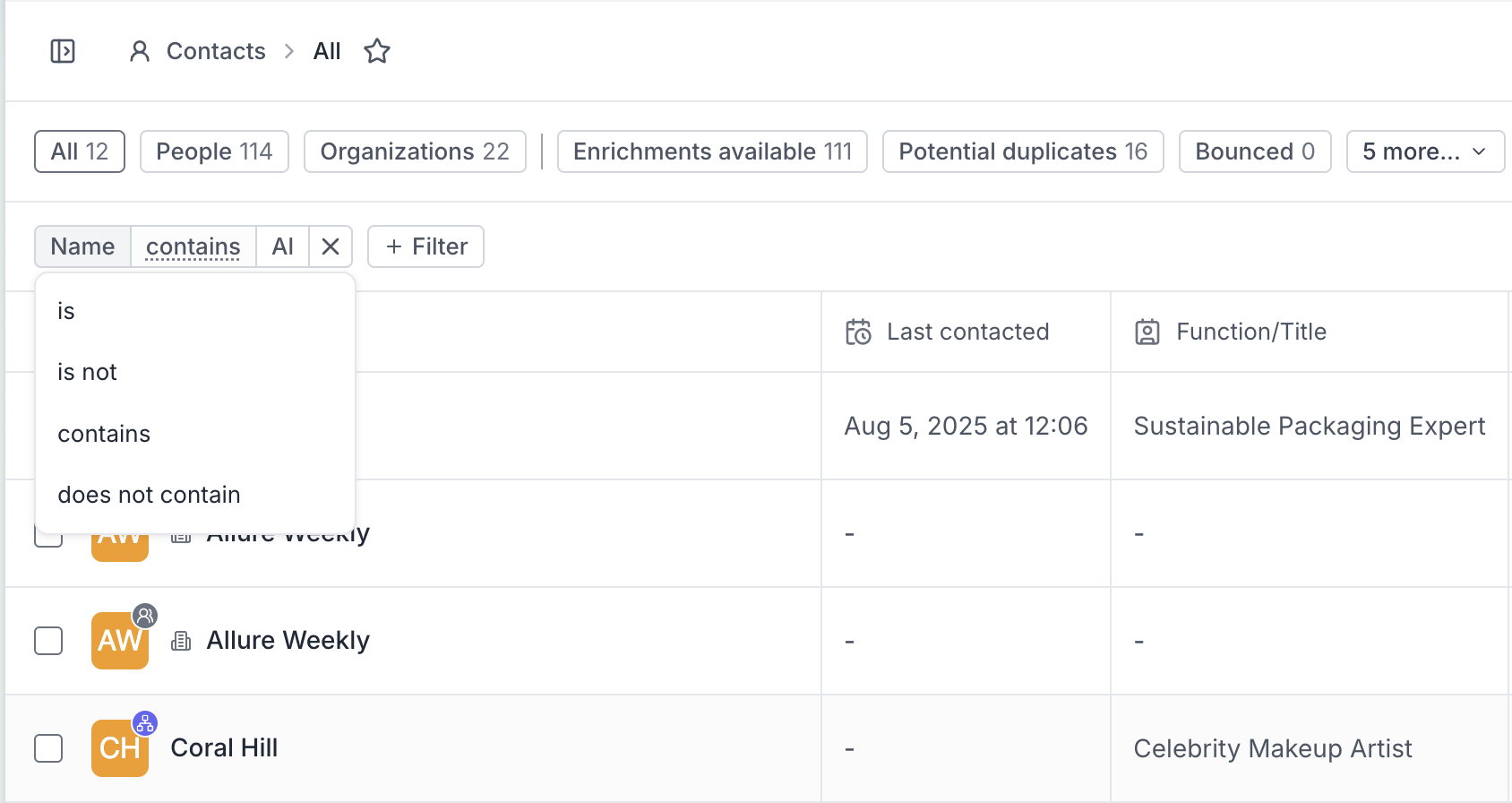
Task: Select 'does not contain' operator option
Action: click(x=150, y=495)
